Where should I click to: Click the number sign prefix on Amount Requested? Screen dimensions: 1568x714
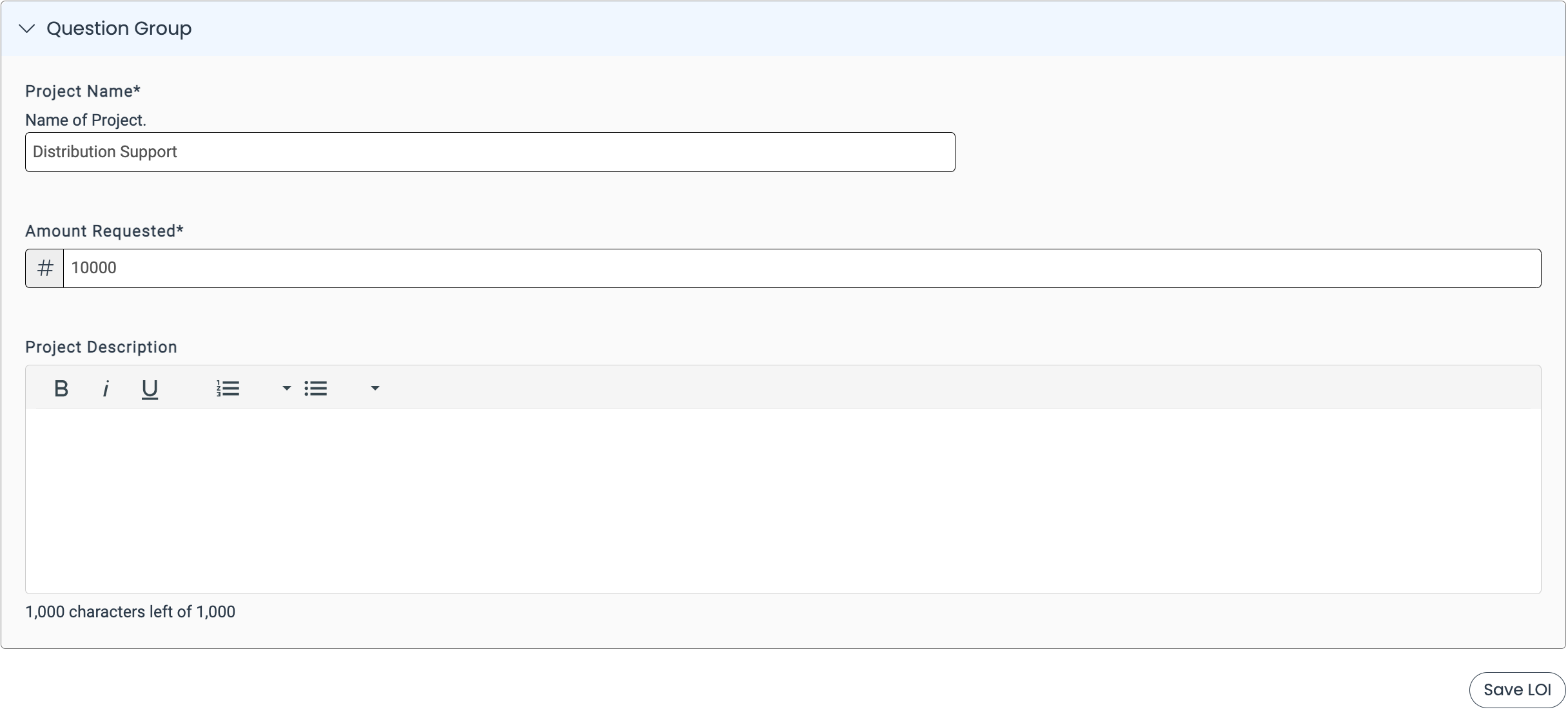pos(44,267)
